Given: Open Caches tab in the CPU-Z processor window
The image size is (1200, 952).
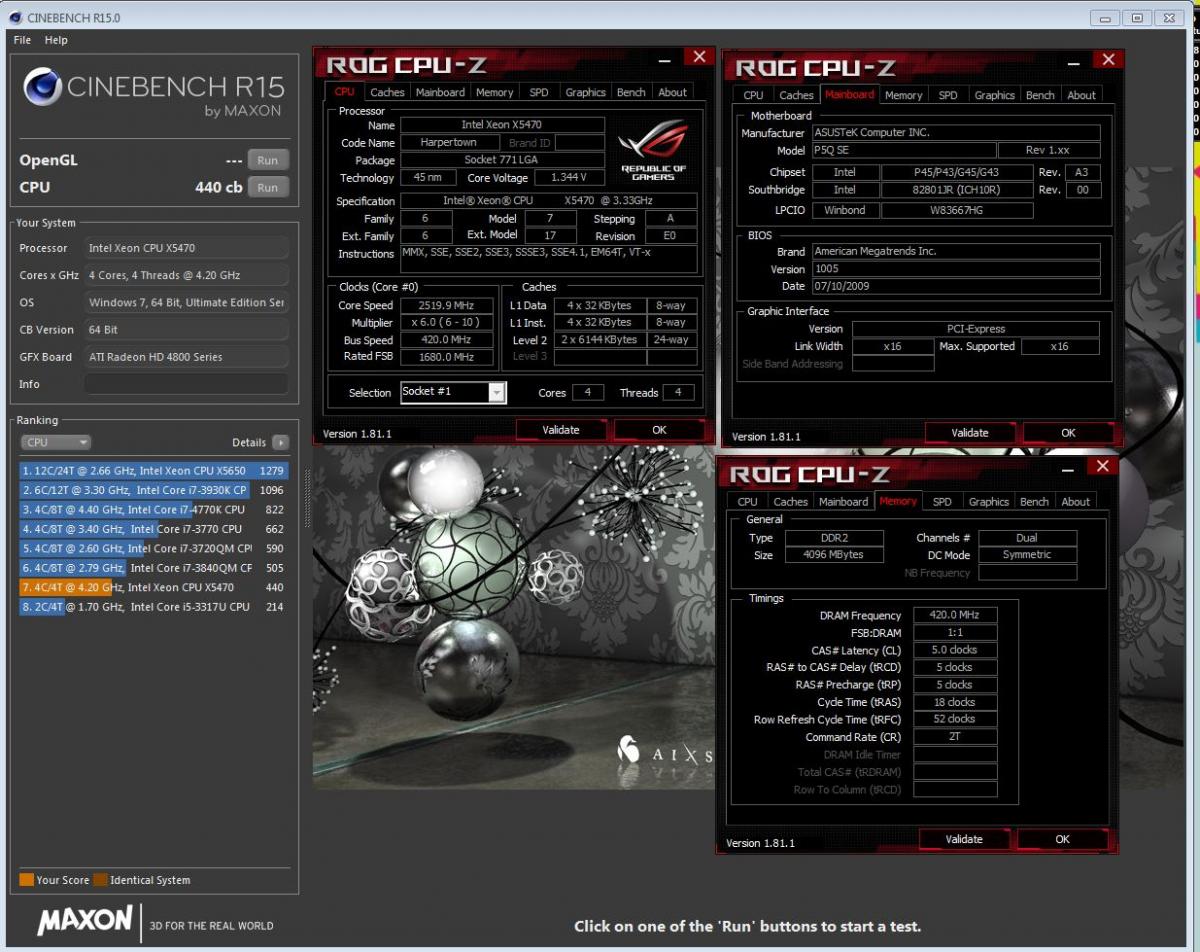Looking at the screenshot, I should 387,92.
